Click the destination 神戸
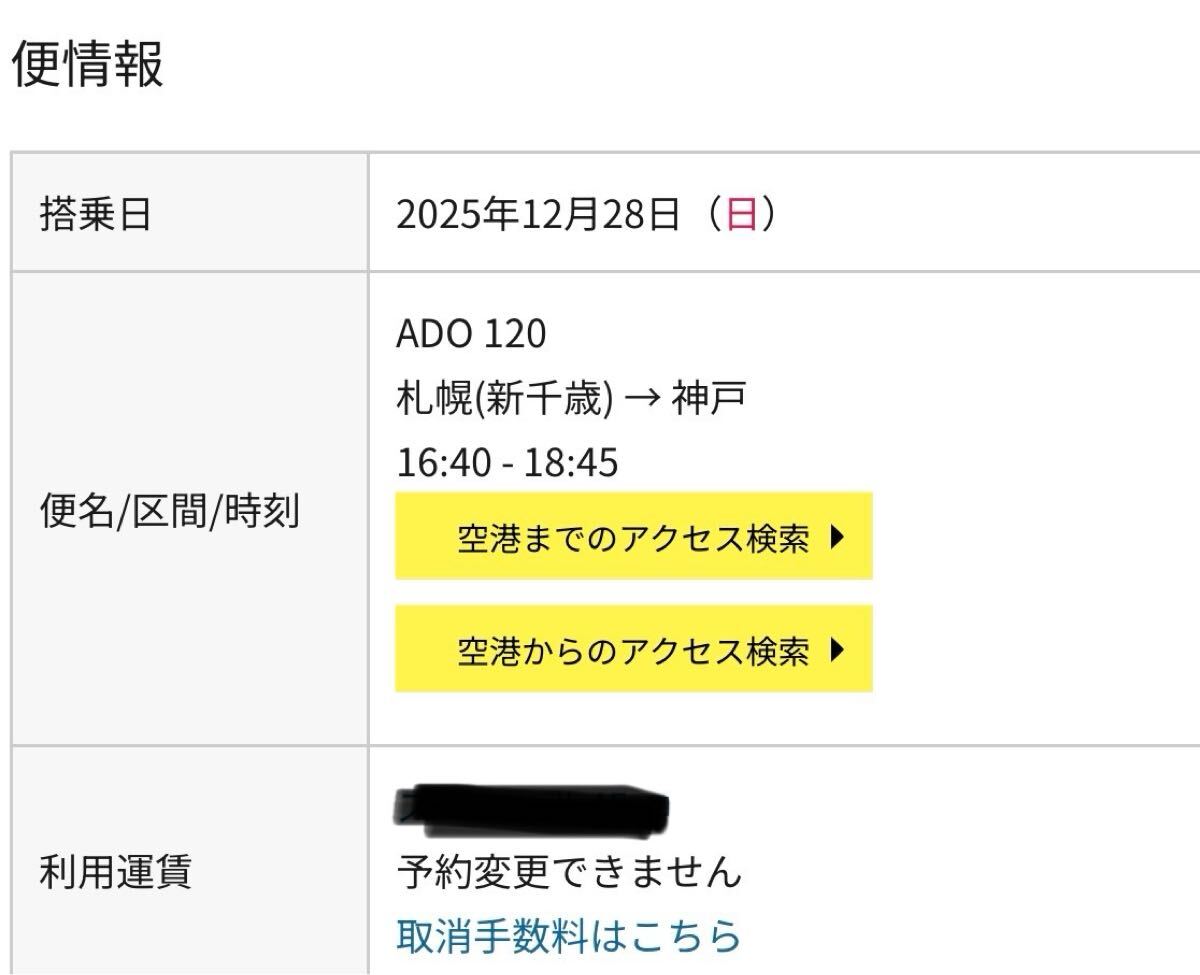This screenshot has height=975, width=1200. click(x=709, y=399)
